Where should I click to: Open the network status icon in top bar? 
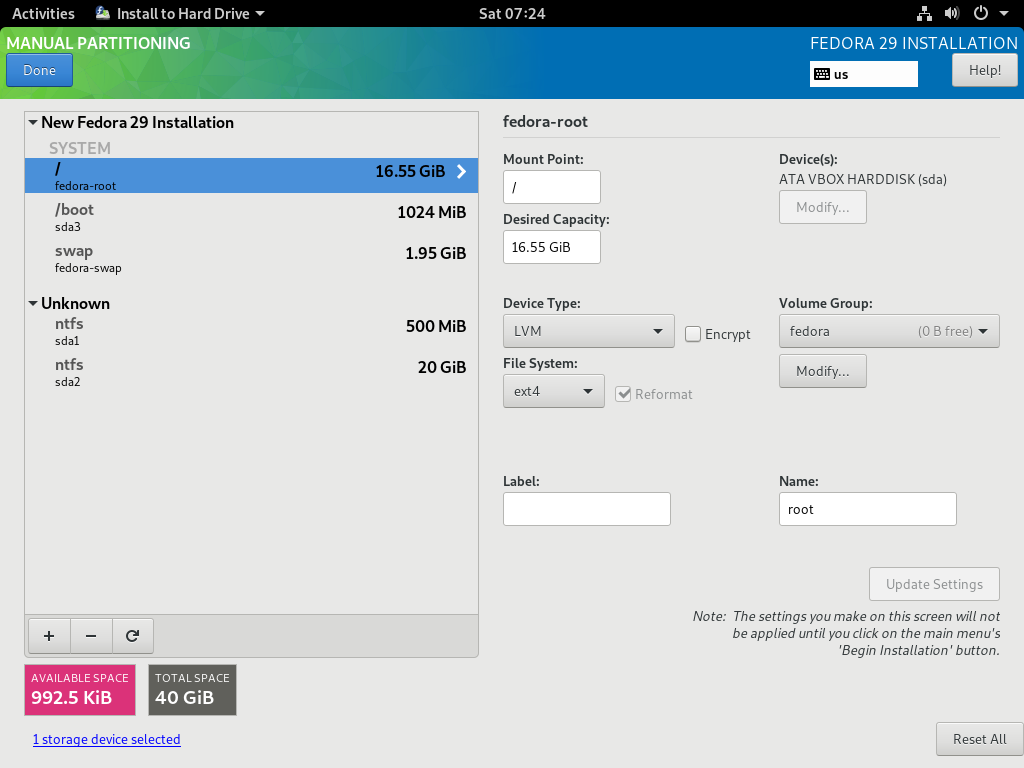(x=924, y=14)
